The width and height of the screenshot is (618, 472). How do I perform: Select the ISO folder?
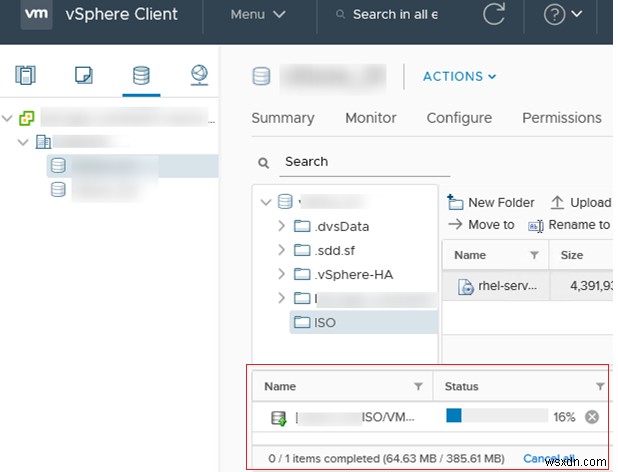(x=363, y=322)
